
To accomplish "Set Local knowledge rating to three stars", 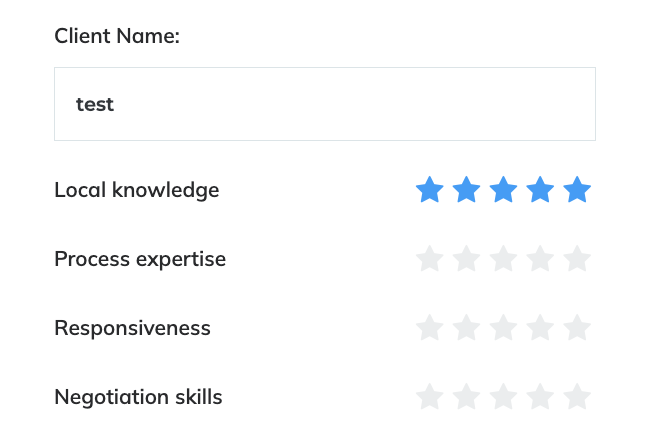I will (x=503, y=190).
